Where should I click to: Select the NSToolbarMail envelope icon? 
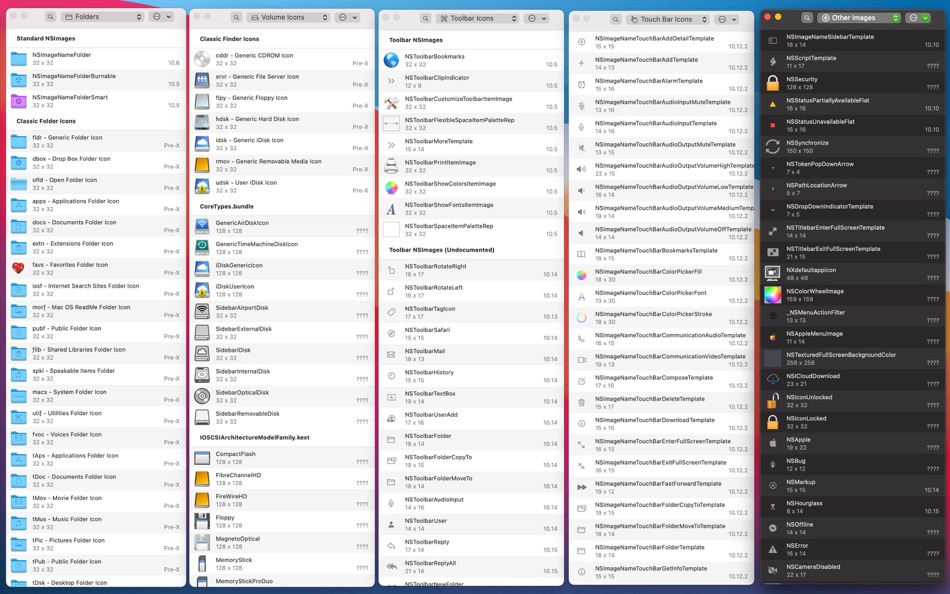tap(391, 355)
